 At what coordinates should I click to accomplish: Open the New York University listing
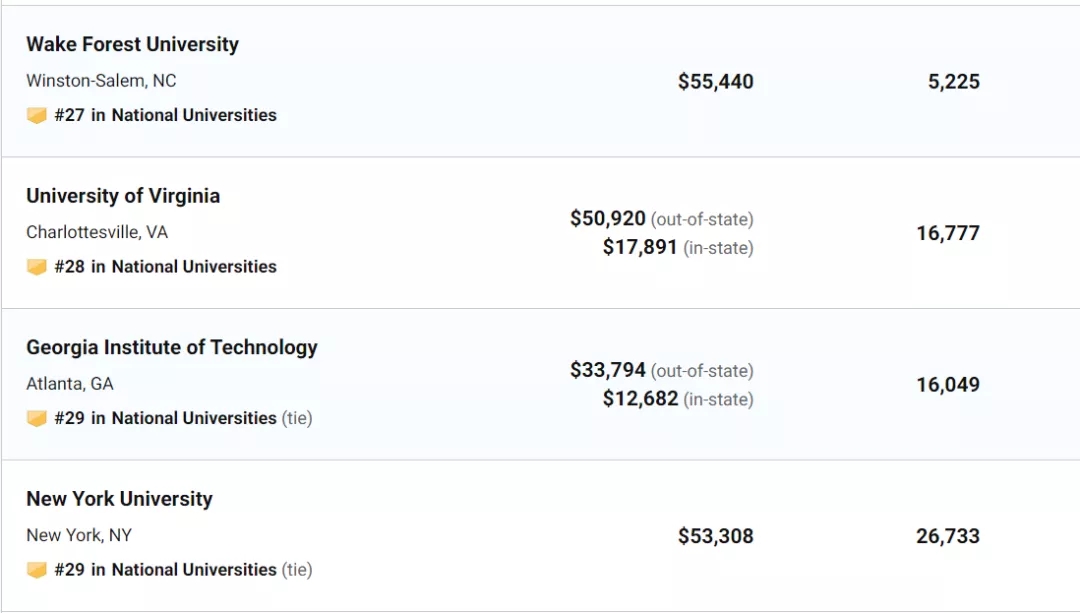click(x=119, y=499)
